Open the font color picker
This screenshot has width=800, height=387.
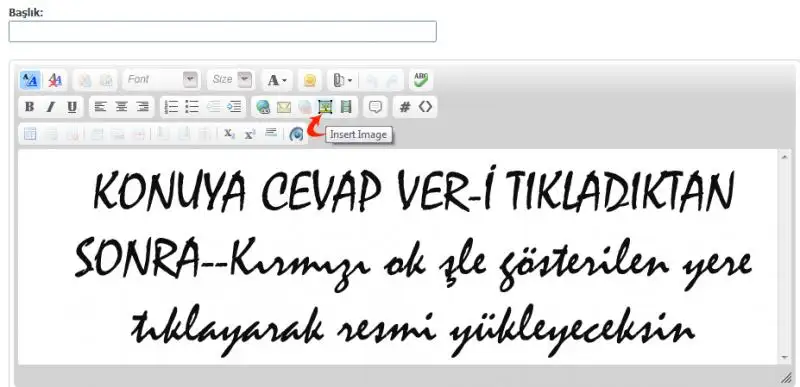[277, 80]
